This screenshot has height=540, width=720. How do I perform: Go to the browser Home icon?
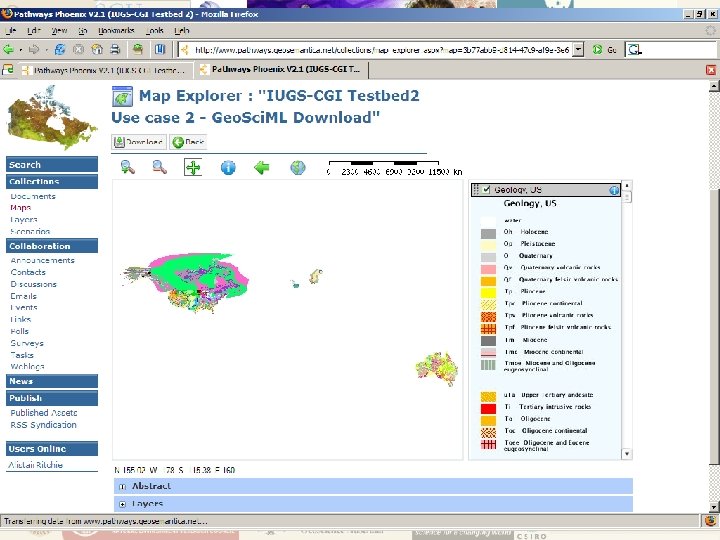[x=97, y=49]
